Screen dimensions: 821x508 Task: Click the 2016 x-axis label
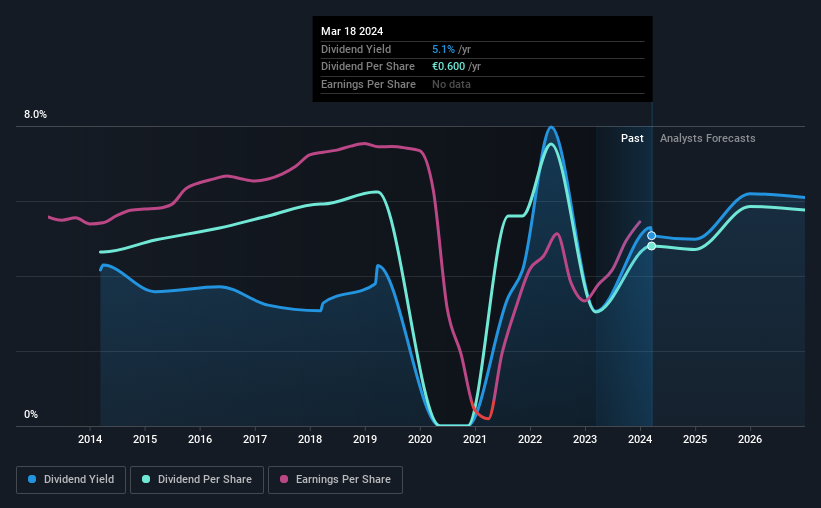click(200, 439)
